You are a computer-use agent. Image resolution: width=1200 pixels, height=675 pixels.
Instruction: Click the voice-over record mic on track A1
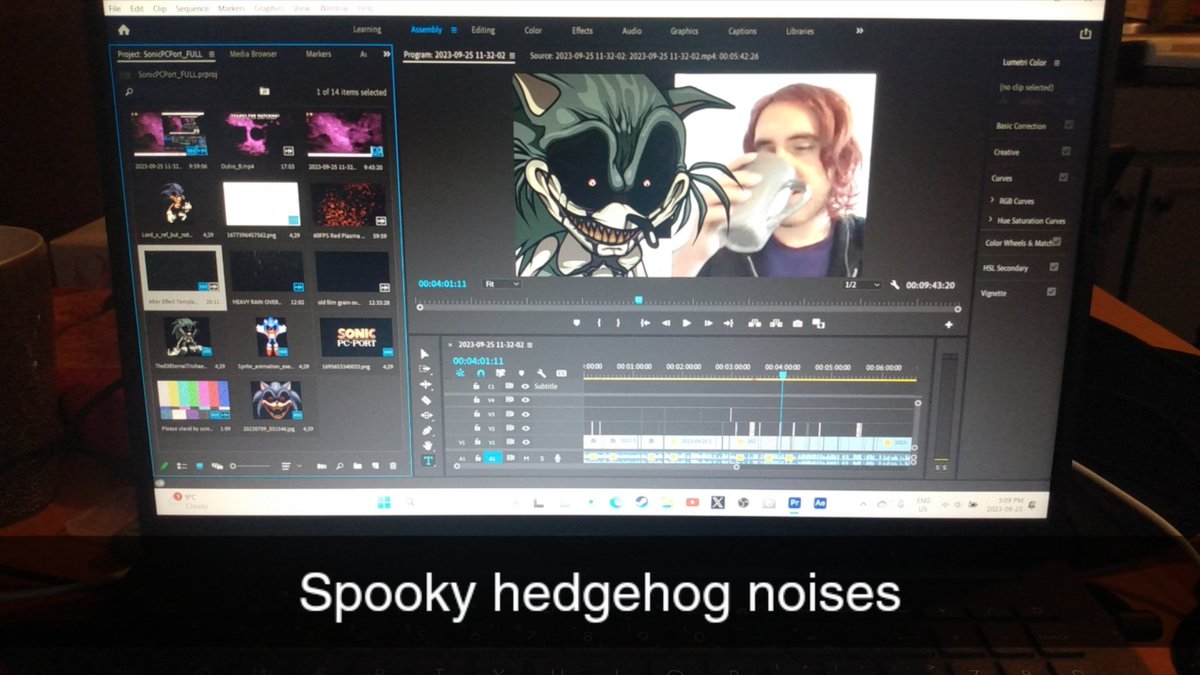pos(557,459)
